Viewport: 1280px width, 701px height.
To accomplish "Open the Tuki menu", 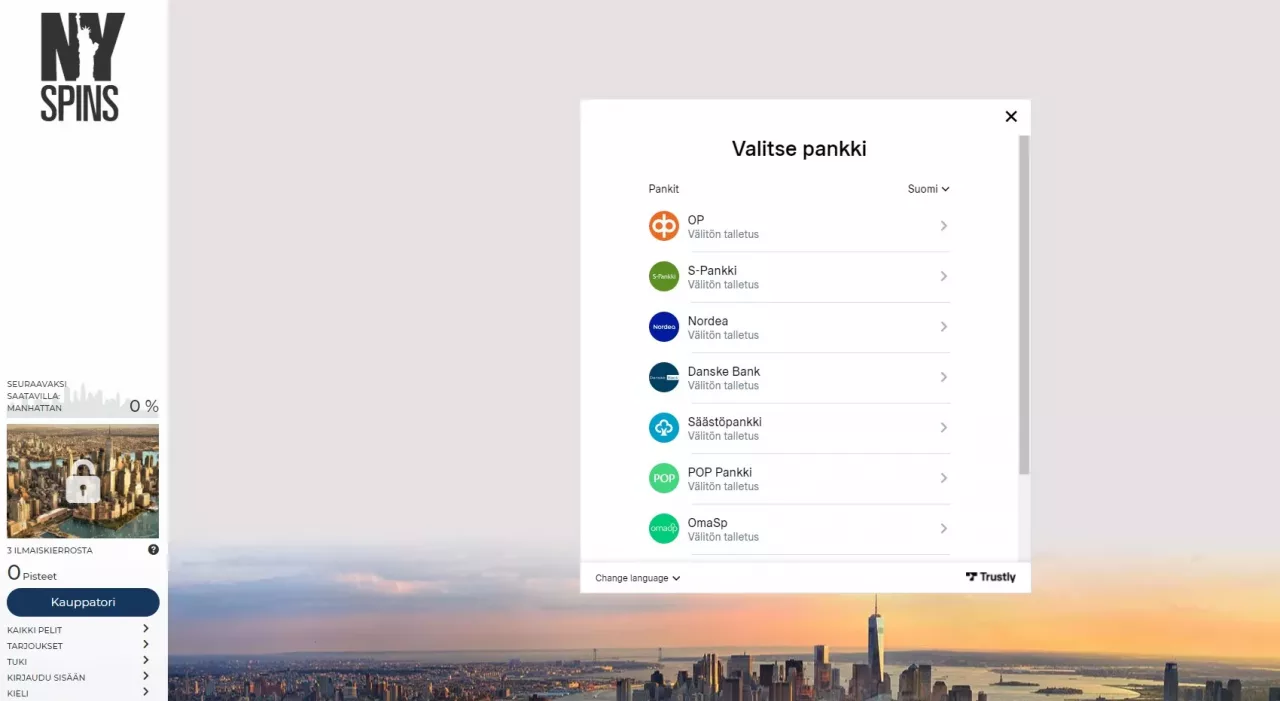I will tap(78, 661).
